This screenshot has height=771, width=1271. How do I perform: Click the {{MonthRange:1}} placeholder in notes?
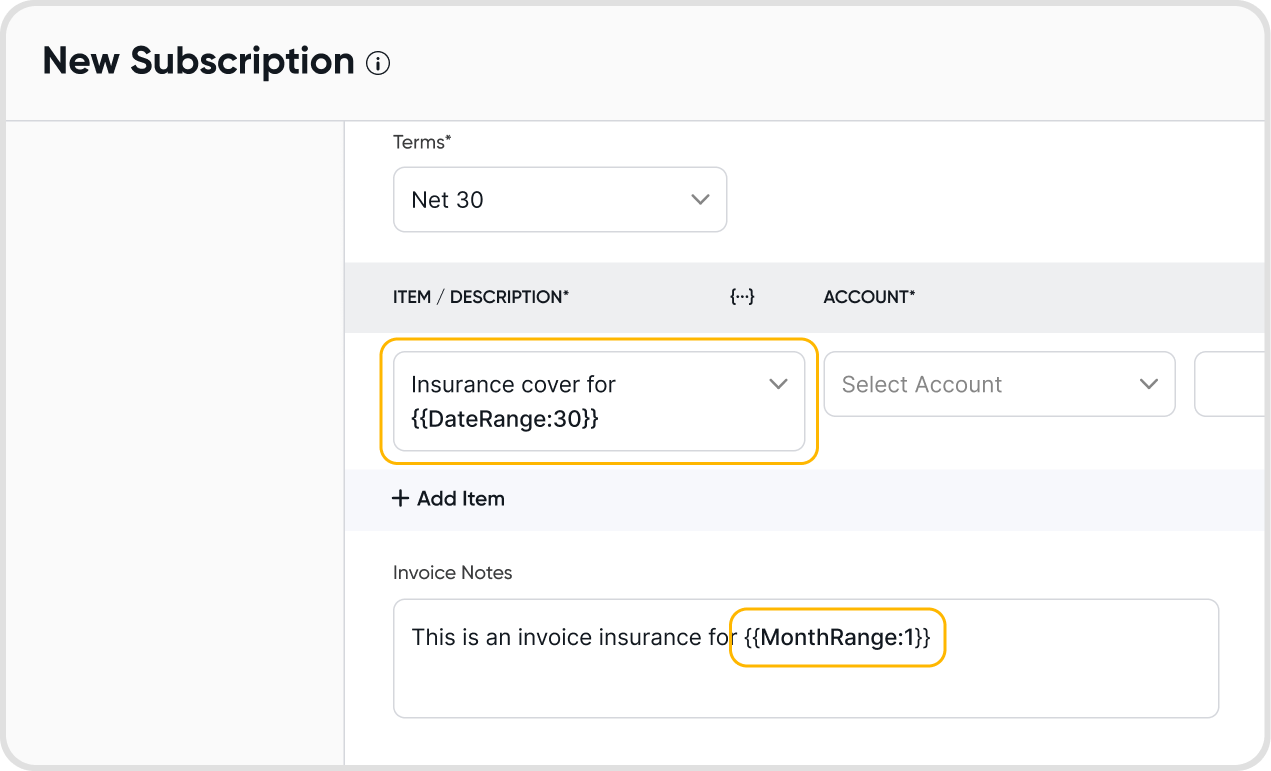click(x=838, y=638)
